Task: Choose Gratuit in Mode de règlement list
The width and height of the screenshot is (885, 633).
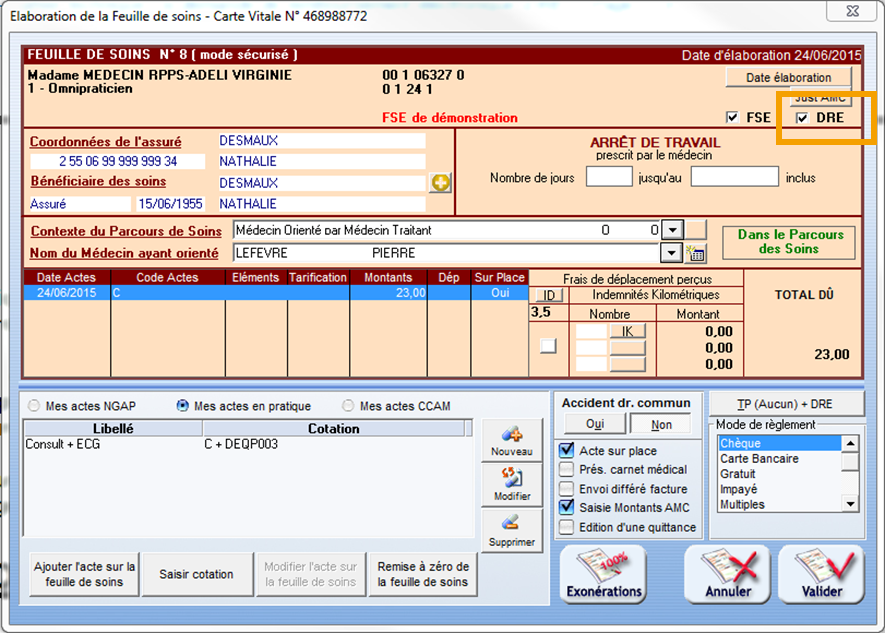Action: tap(739, 474)
